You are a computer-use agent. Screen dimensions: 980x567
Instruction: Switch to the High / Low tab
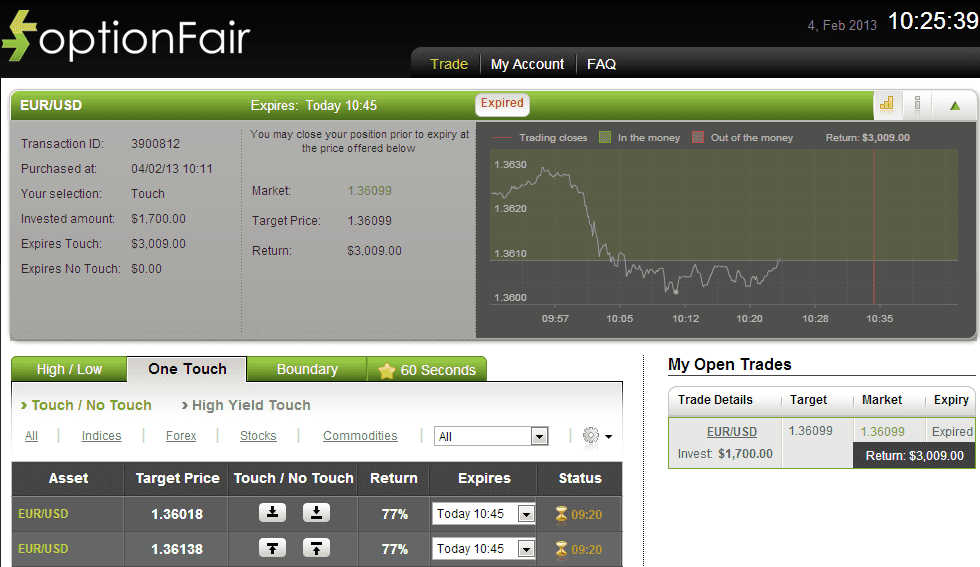click(69, 369)
